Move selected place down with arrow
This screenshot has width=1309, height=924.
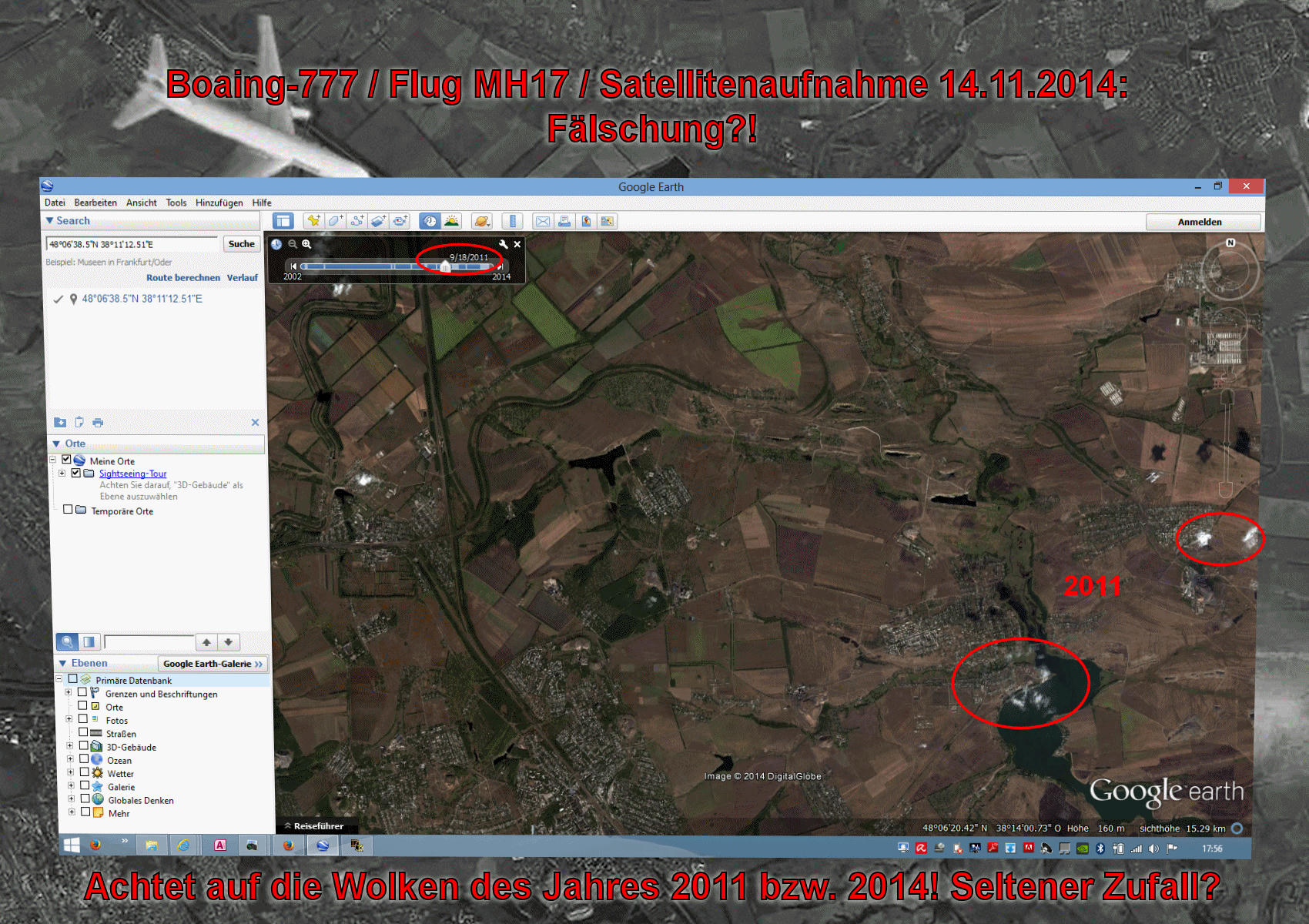pyautogui.click(x=229, y=641)
